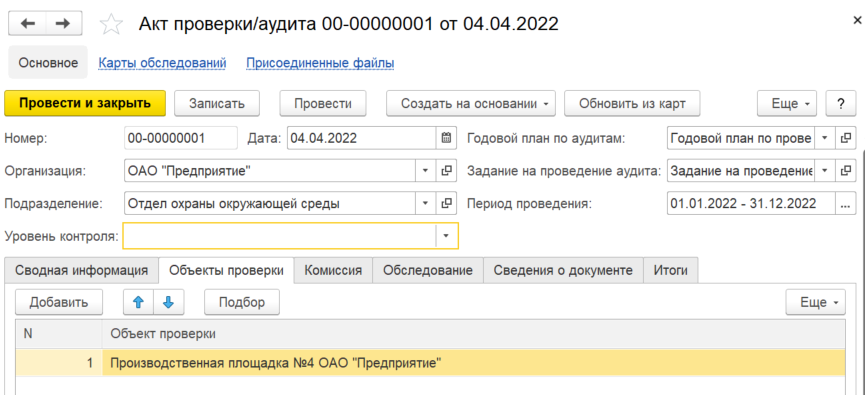Select the Производственная площадка №4 row

[430, 363]
